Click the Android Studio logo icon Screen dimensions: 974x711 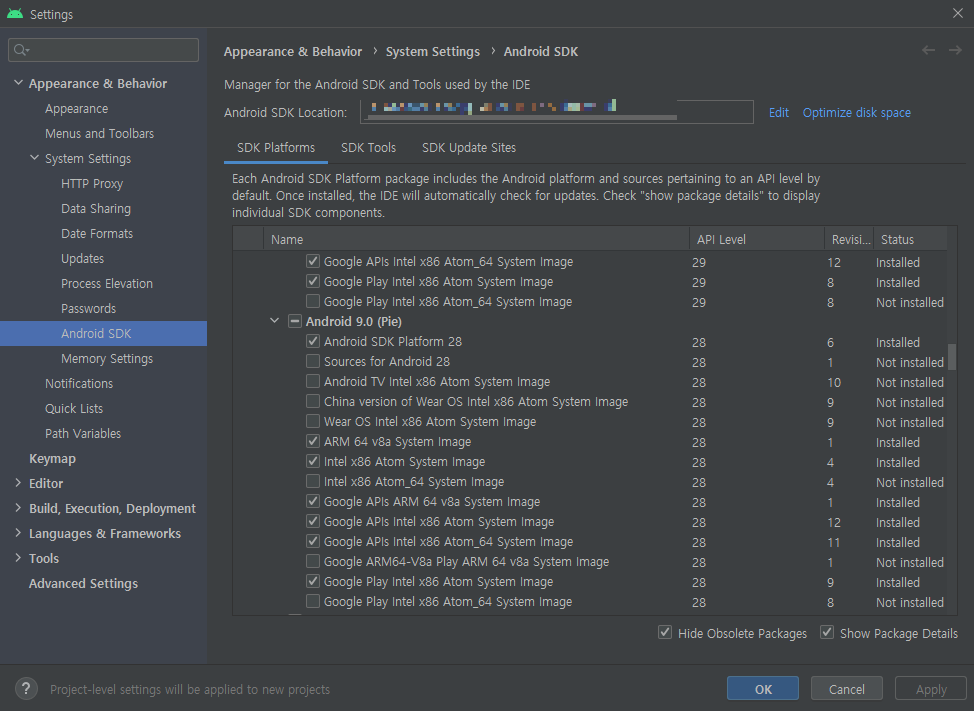pos(15,13)
